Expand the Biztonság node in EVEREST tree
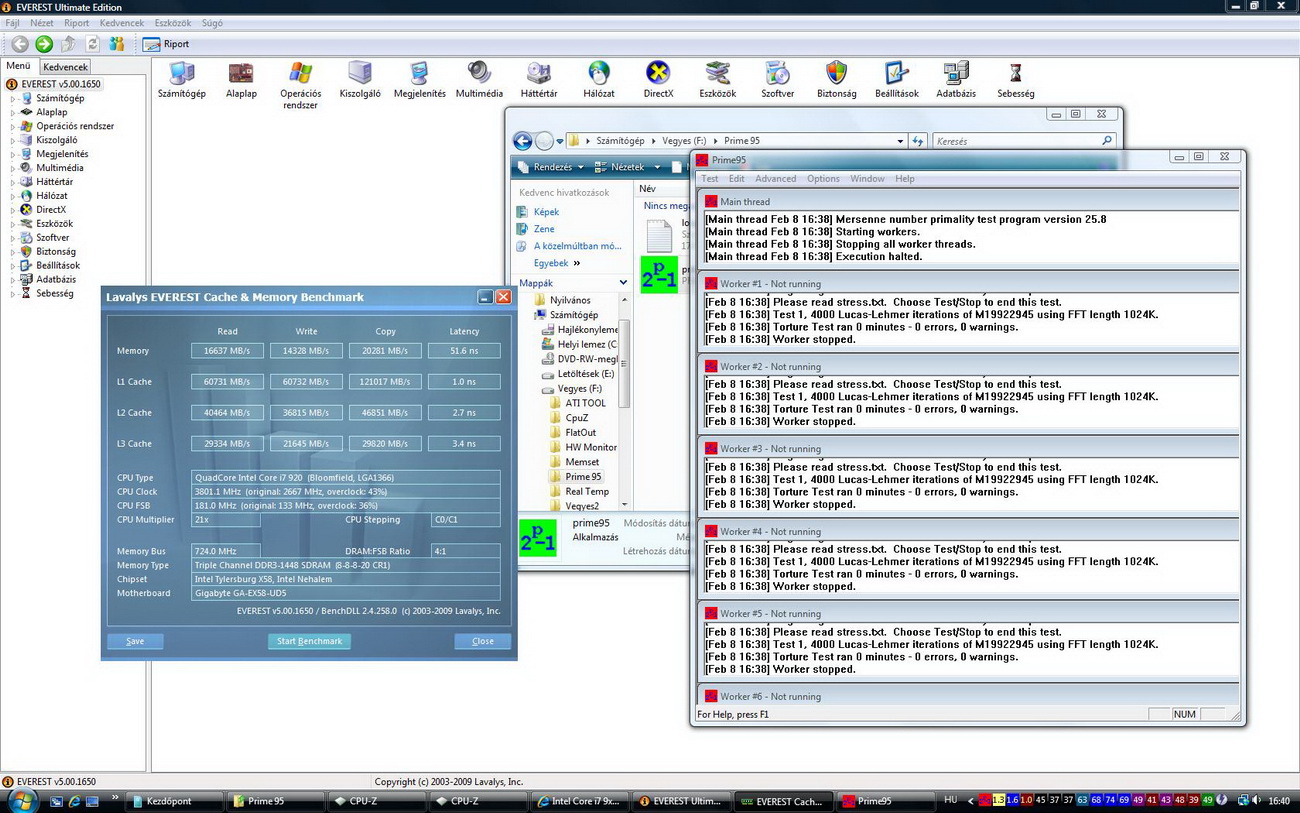Image resolution: width=1300 pixels, height=813 pixels. pyautogui.click(x=13, y=251)
